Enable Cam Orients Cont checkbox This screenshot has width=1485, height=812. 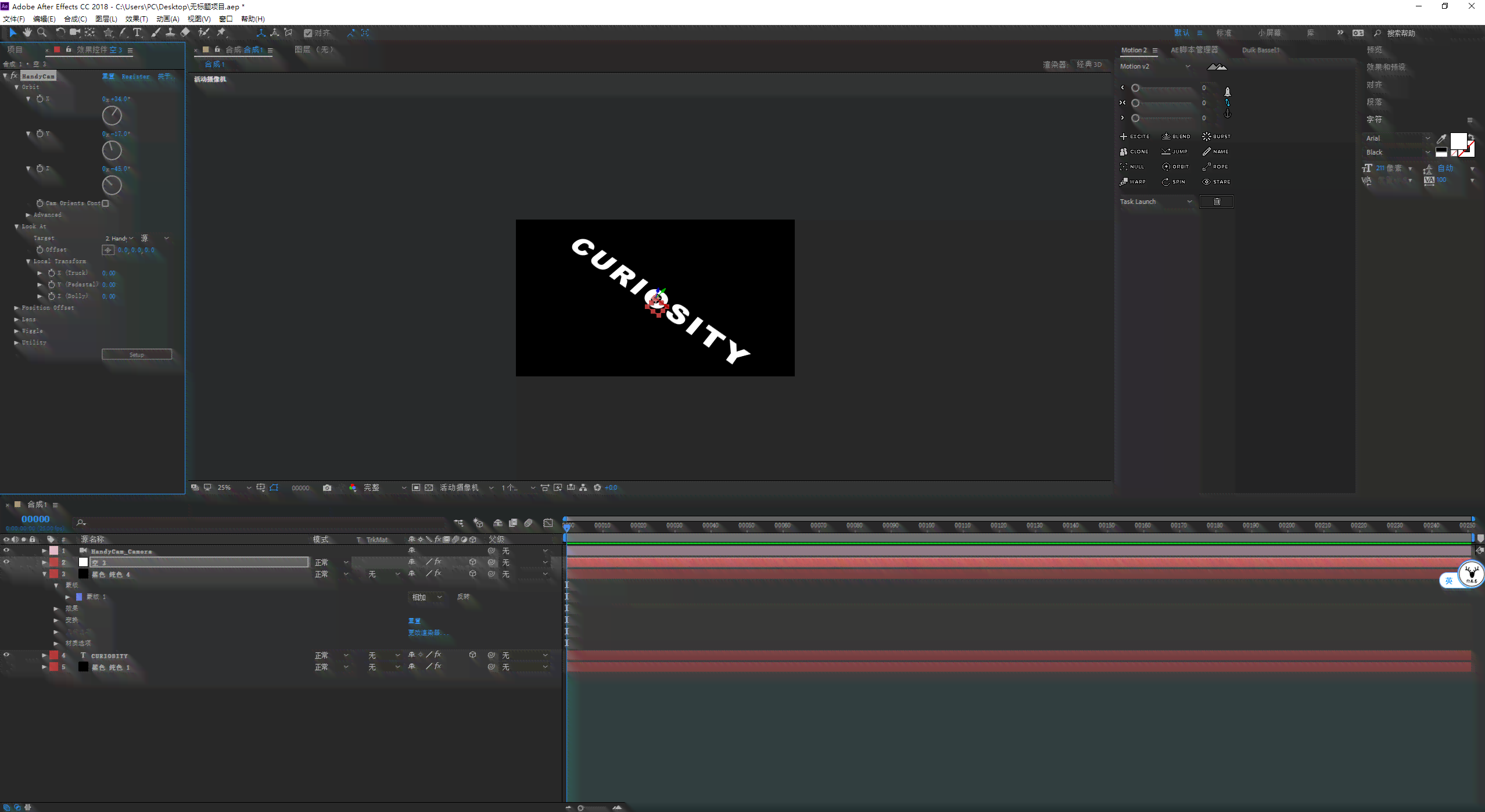105,203
